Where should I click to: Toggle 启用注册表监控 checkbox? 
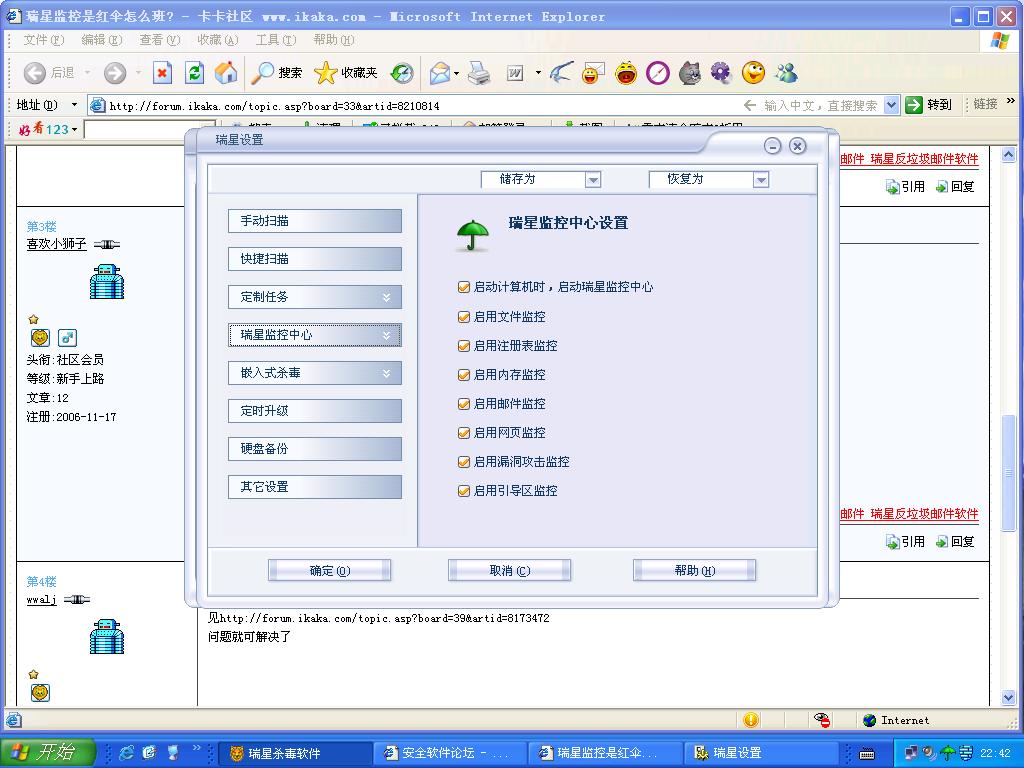tap(464, 345)
